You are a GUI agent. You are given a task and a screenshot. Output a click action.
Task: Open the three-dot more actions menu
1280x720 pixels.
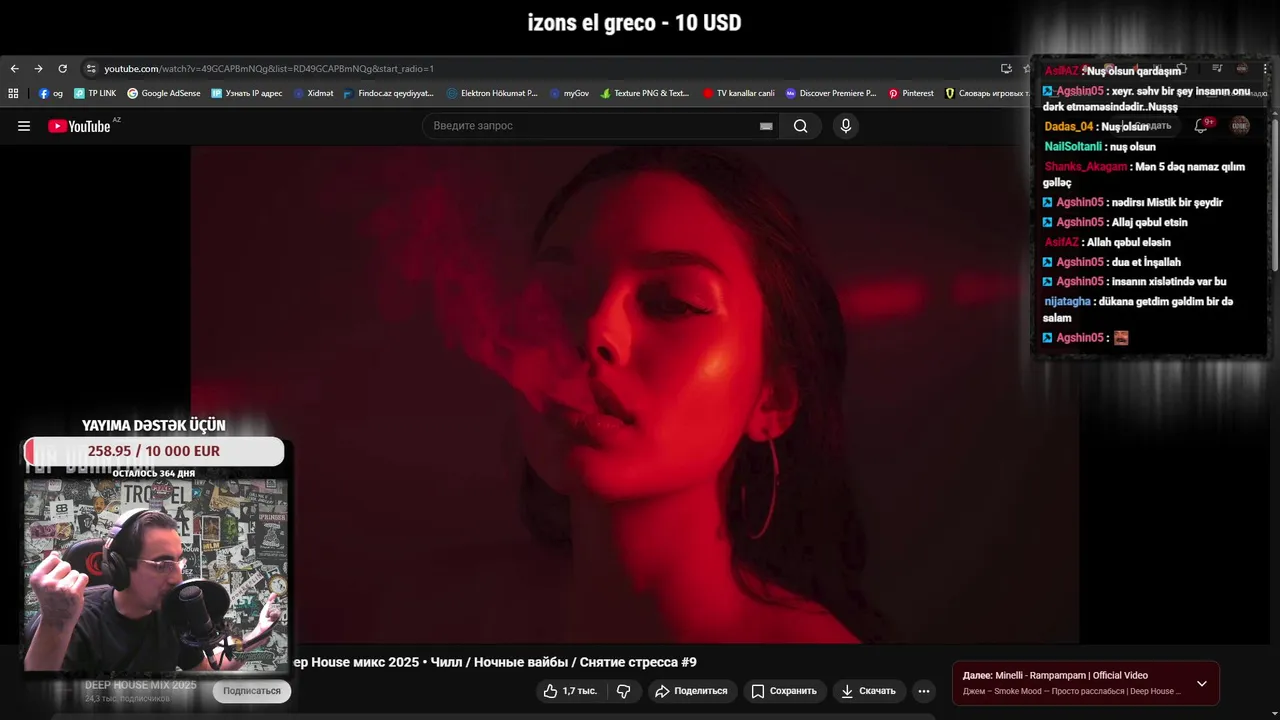(924, 691)
